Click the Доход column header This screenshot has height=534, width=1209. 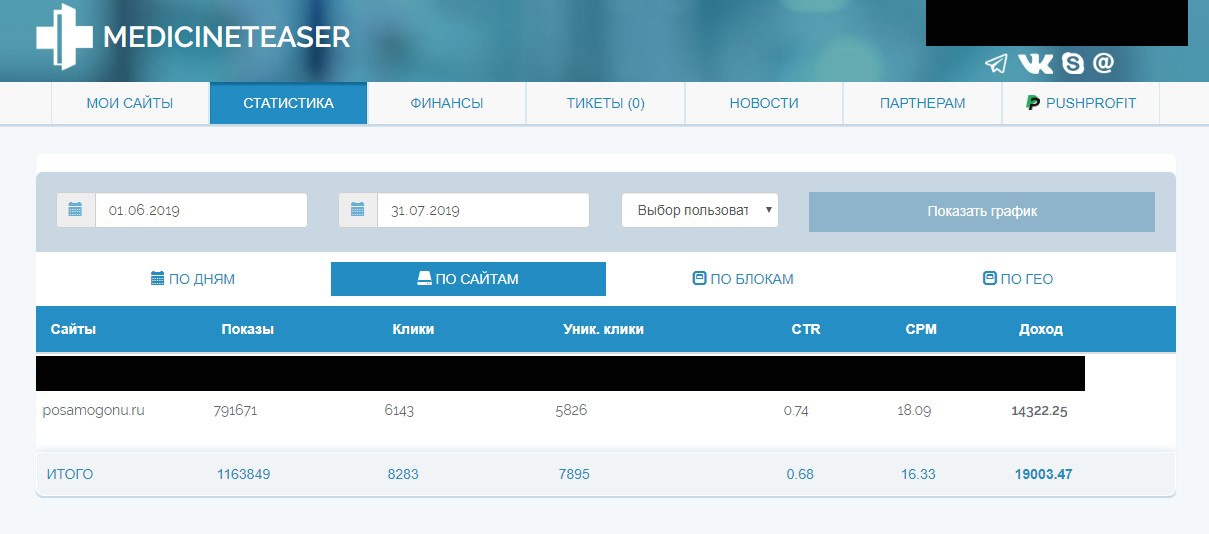pyautogui.click(x=1041, y=329)
